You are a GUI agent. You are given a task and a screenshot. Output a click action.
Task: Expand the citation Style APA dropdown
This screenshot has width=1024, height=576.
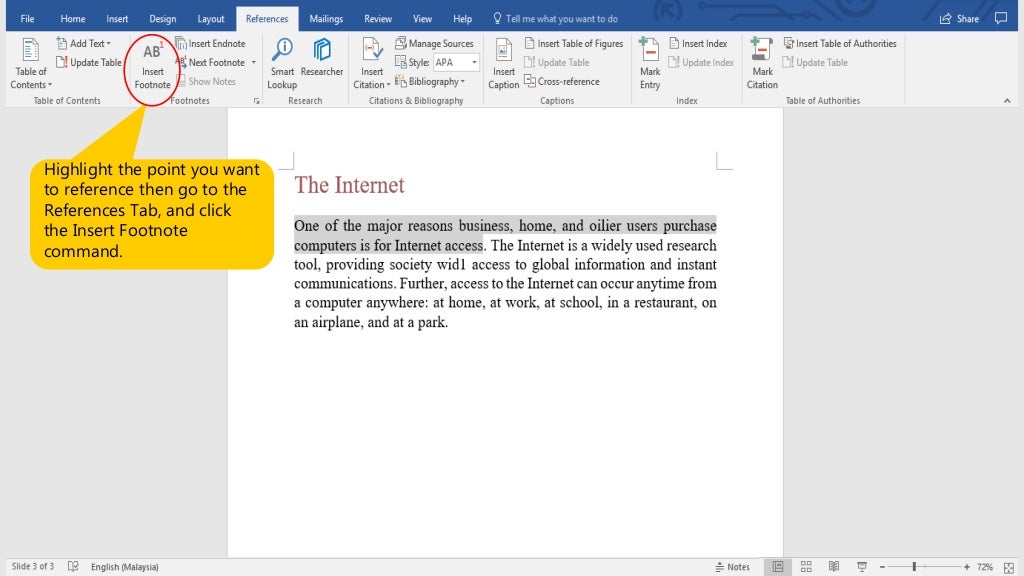pyautogui.click(x=474, y=63)
